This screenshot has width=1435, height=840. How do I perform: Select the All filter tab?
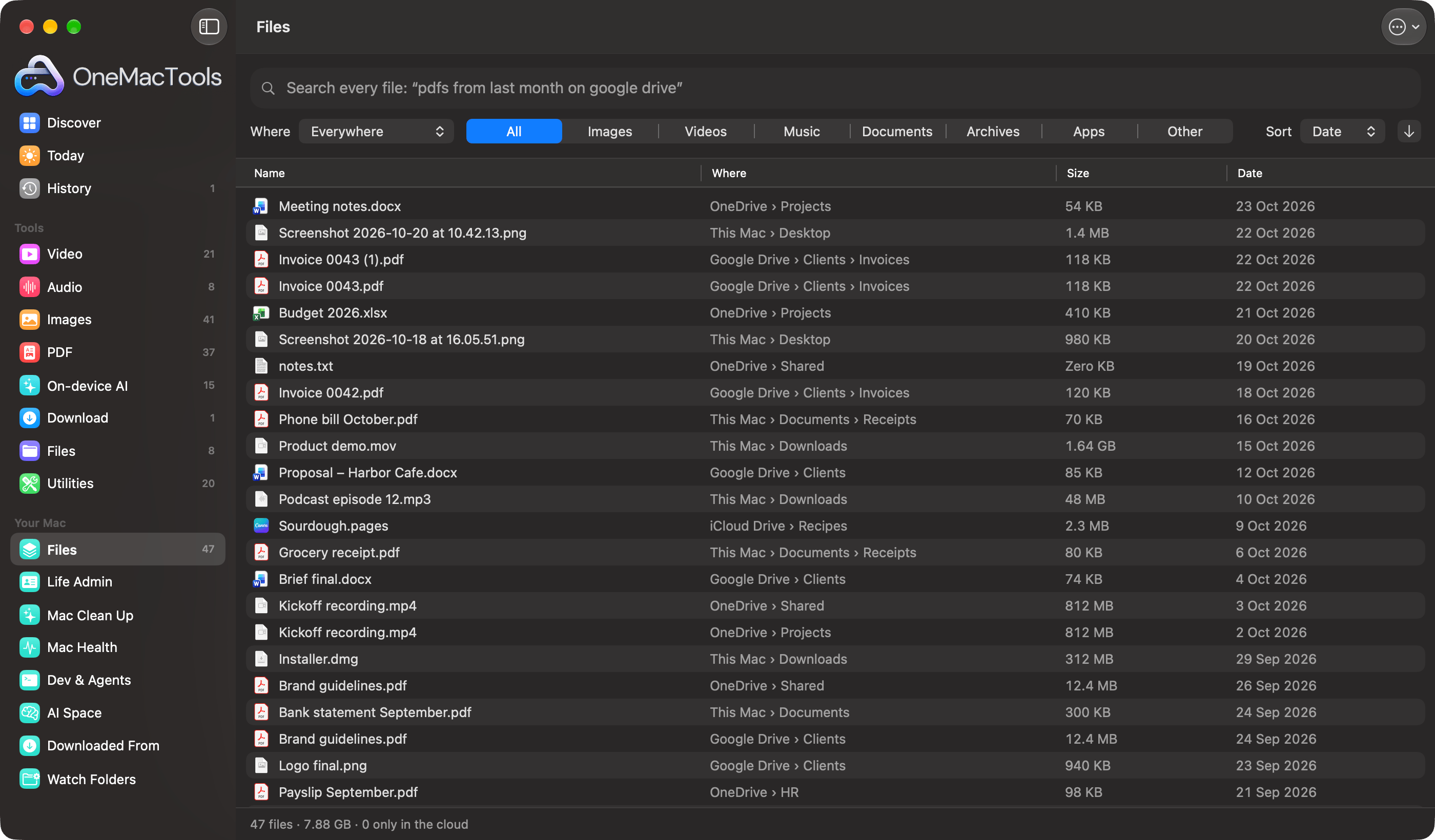514,132
